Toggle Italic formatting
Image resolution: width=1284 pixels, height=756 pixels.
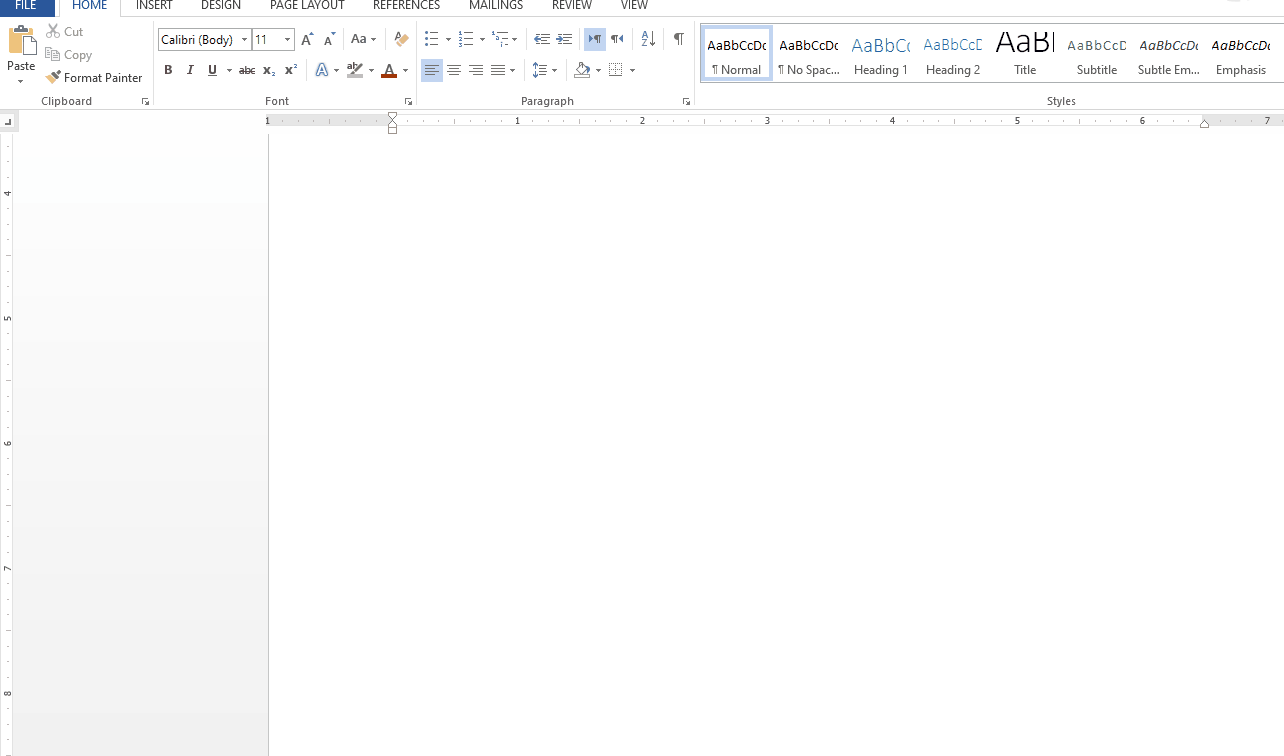pos(190,70)
